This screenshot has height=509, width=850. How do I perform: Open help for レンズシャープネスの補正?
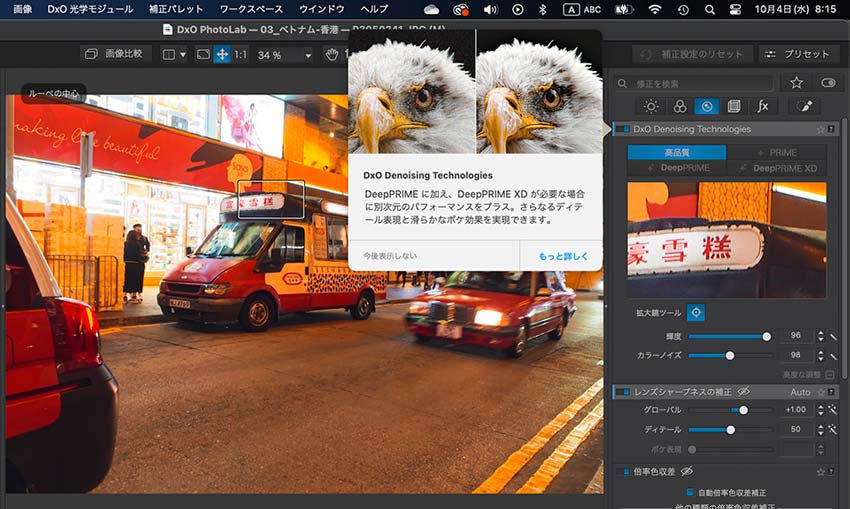click(x=831, y=391)
